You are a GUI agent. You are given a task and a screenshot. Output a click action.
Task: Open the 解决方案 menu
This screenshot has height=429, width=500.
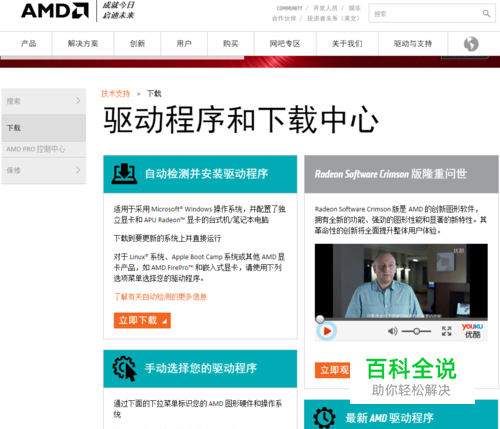click(83, 44)
